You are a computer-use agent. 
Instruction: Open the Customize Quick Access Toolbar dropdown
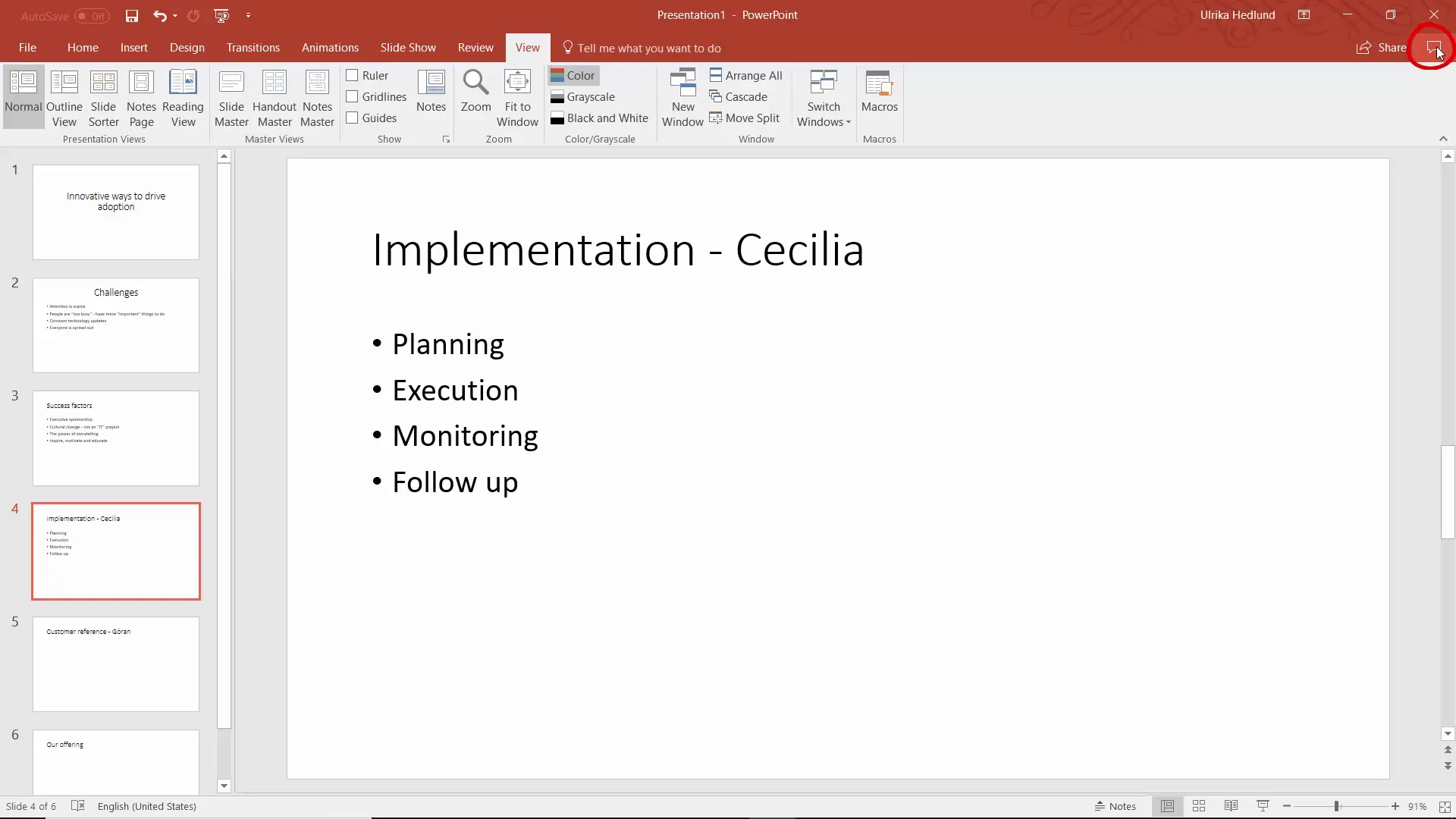248,15
